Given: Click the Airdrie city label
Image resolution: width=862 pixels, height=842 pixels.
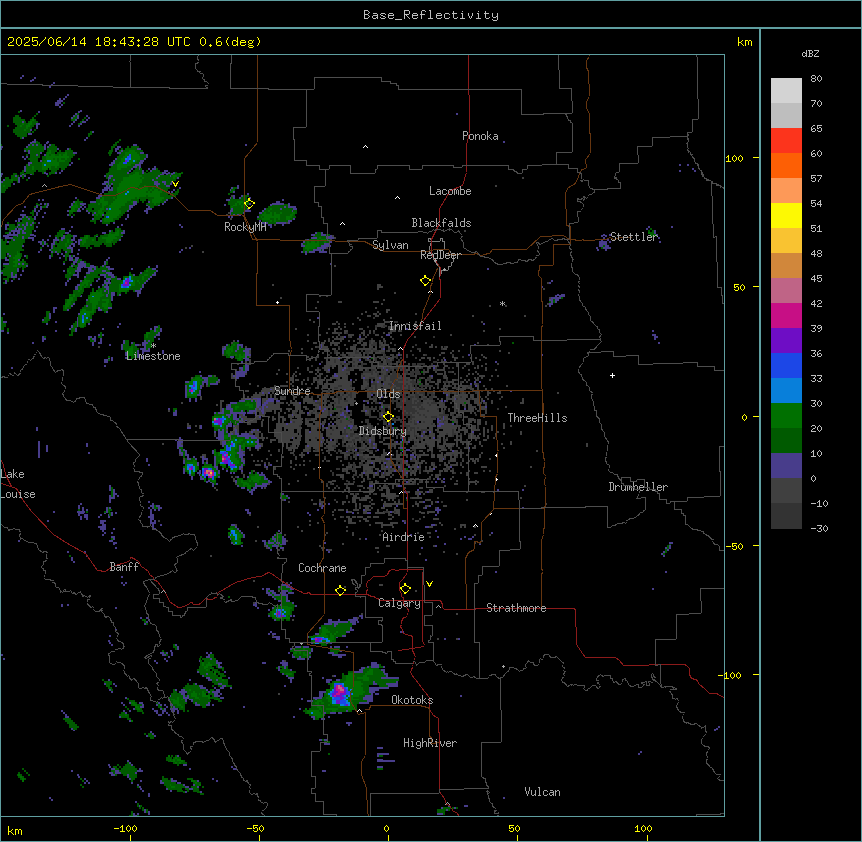Looking at the screenshot, I should (403, 537).
